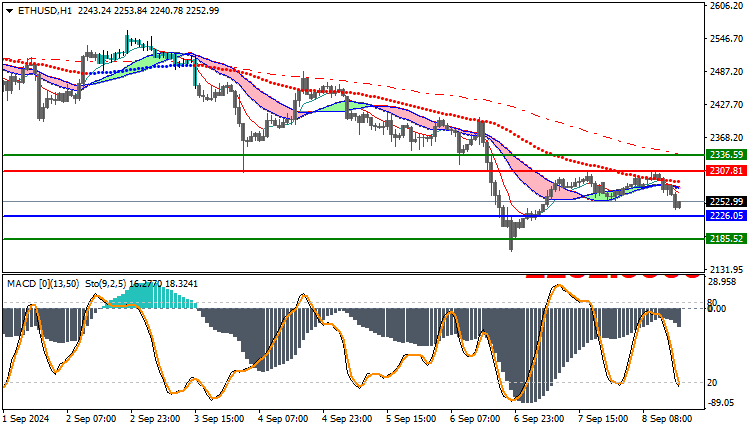Select the 5 Sep 15:00 time label

(411, 419)
